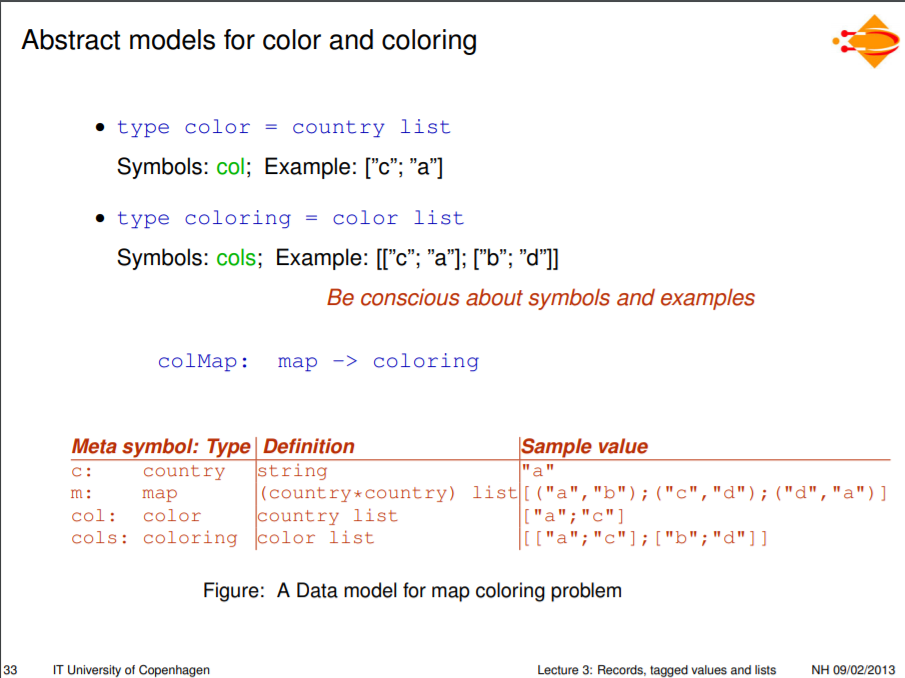The image size is (905, 678).
Task: Click the 'country list' definition cell
Action: pyautogui.click(x=328, y=516)
